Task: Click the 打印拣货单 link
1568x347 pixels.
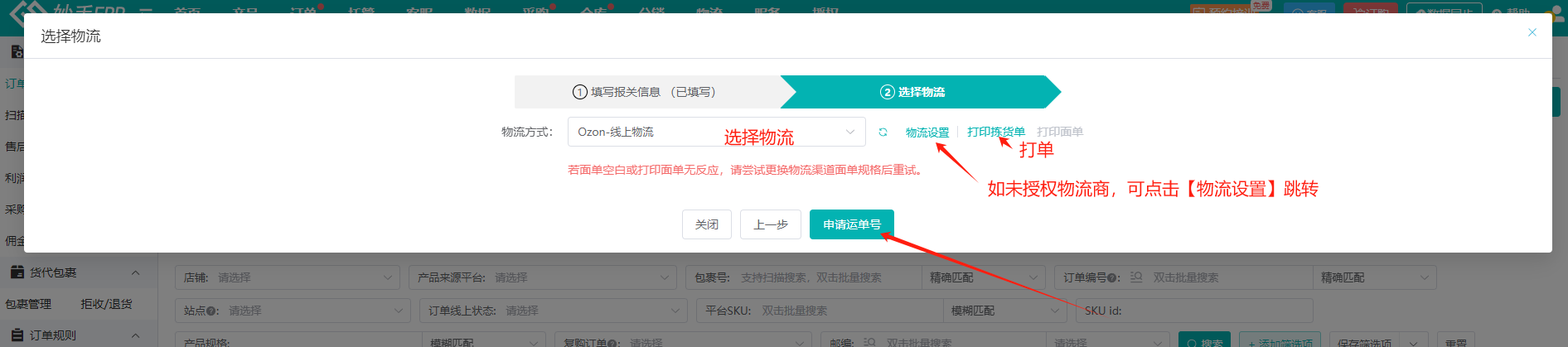Action: coord(995,132)
